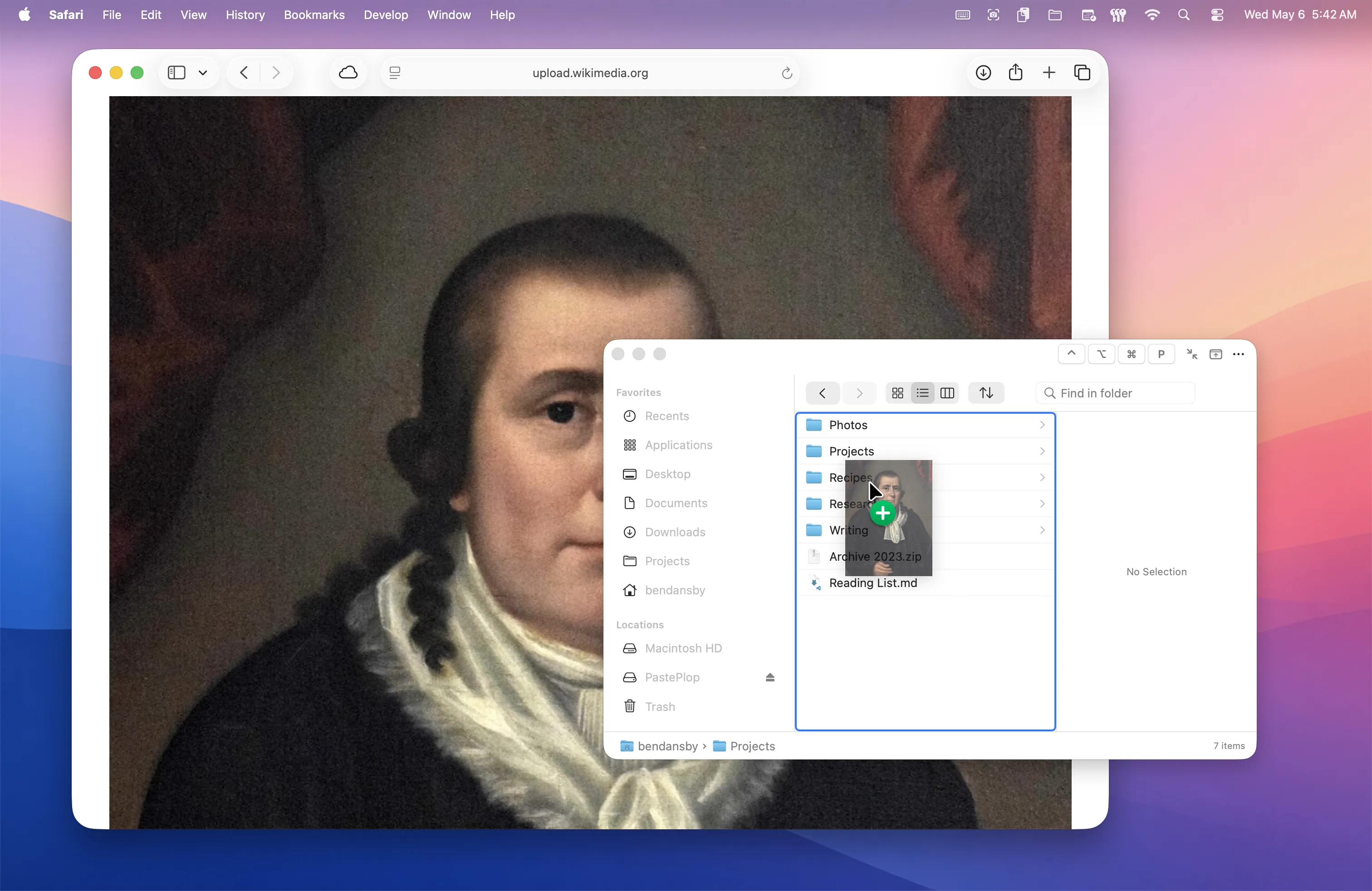Open the sort order button
1372x891 pixels.
[x=986, y=393]
